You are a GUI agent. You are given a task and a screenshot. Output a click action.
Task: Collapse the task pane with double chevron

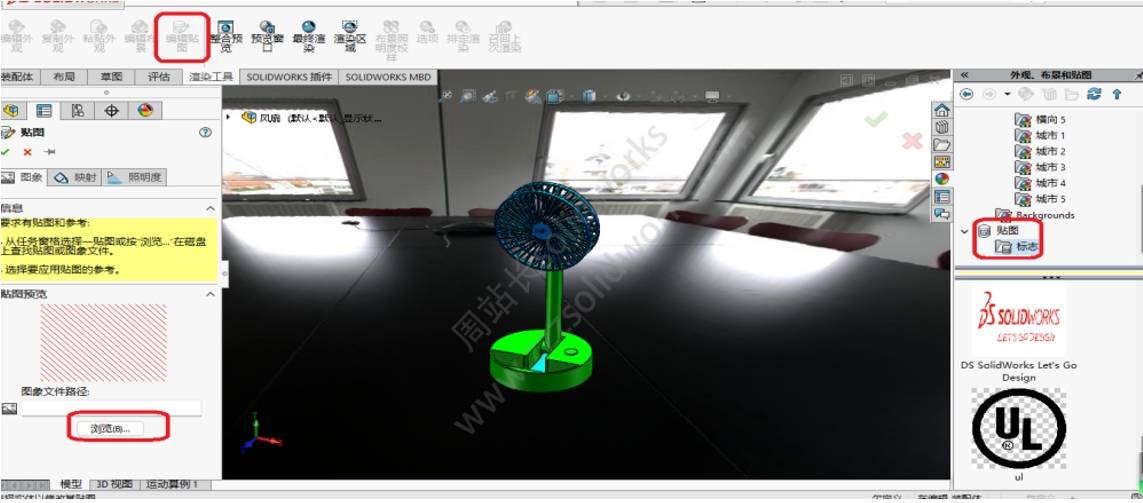[964, 75]
